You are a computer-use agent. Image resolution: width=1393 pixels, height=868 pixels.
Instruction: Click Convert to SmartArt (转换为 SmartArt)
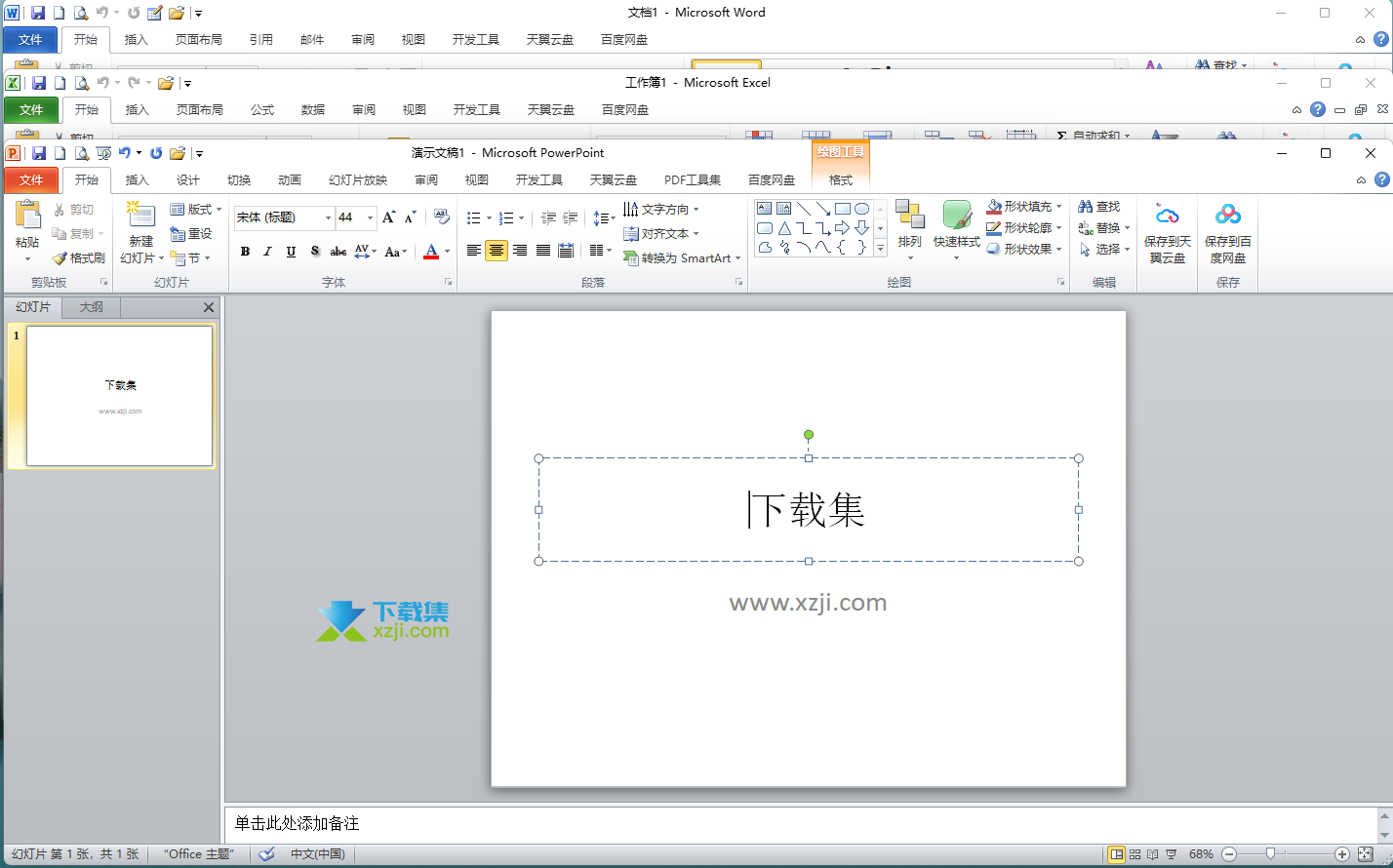pos(683,258)
